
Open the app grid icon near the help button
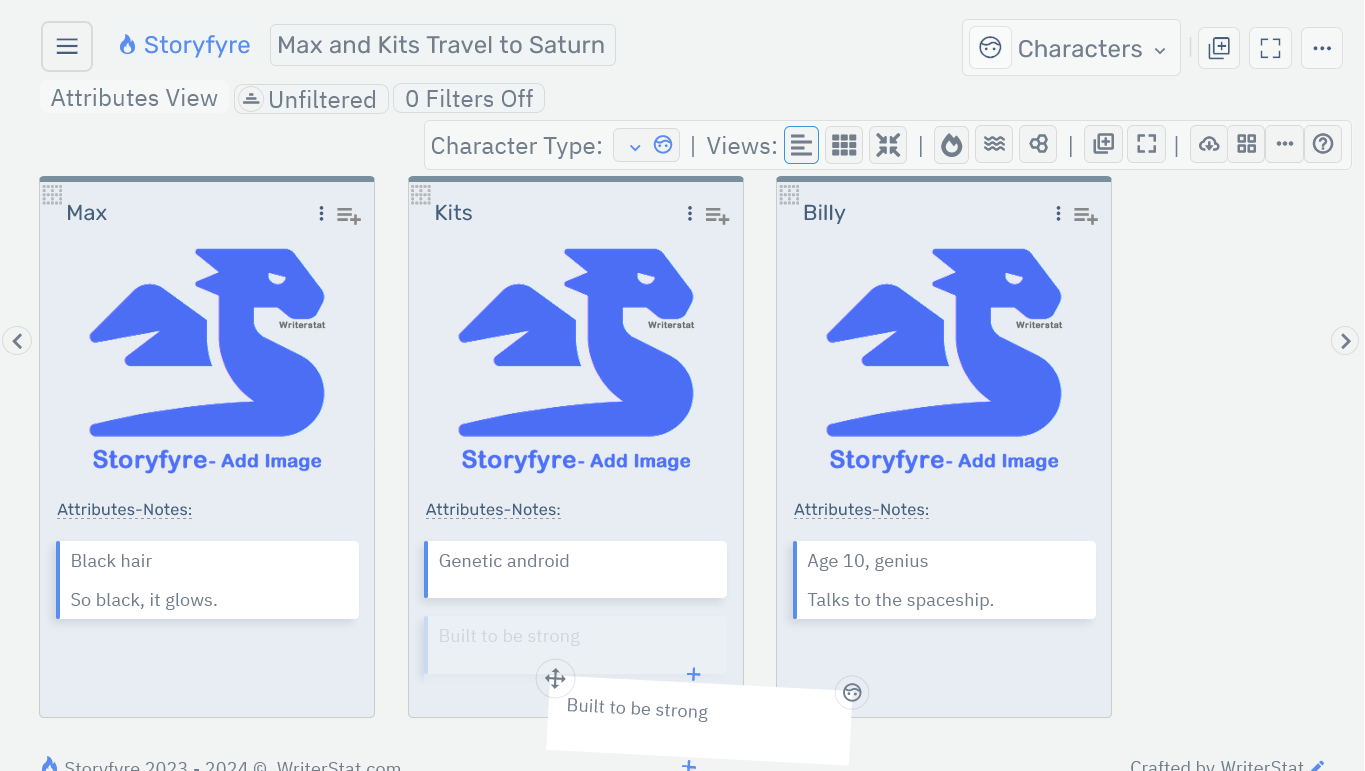(x=1246, y=144)
